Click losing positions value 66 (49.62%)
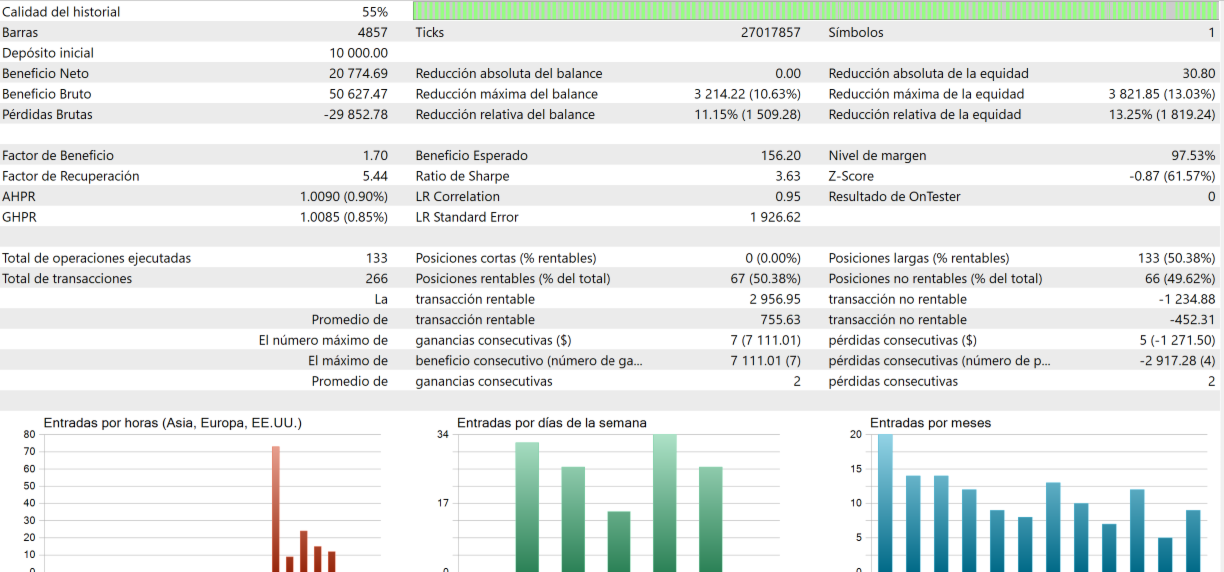Viewport: 1224px width, 572px height. click(x=1181, y=279)
